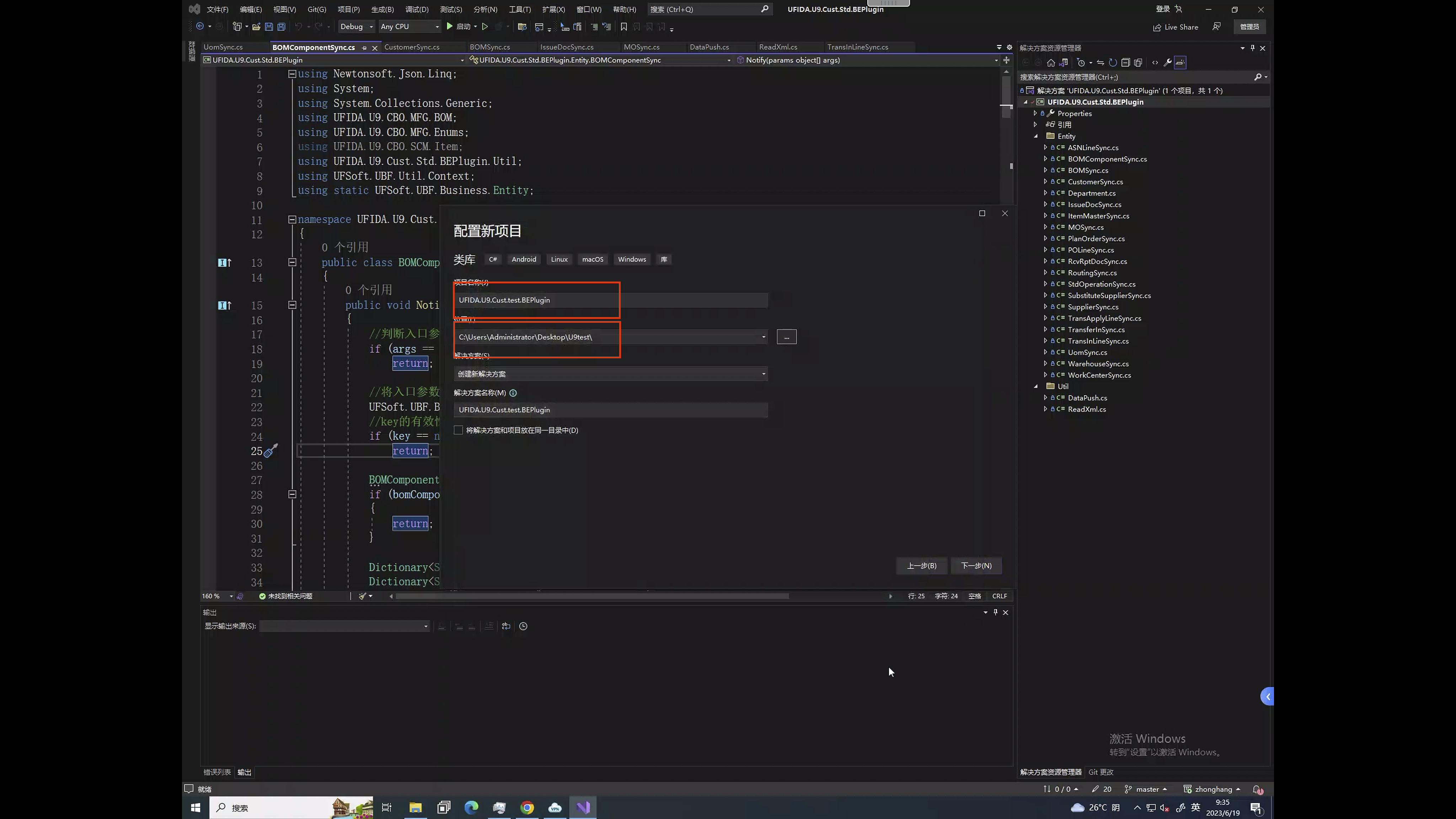Open properties wrench icon in Solution Explorer
The width and height of the screenshot is (1456, 819).
click(x=1167, y=63)
